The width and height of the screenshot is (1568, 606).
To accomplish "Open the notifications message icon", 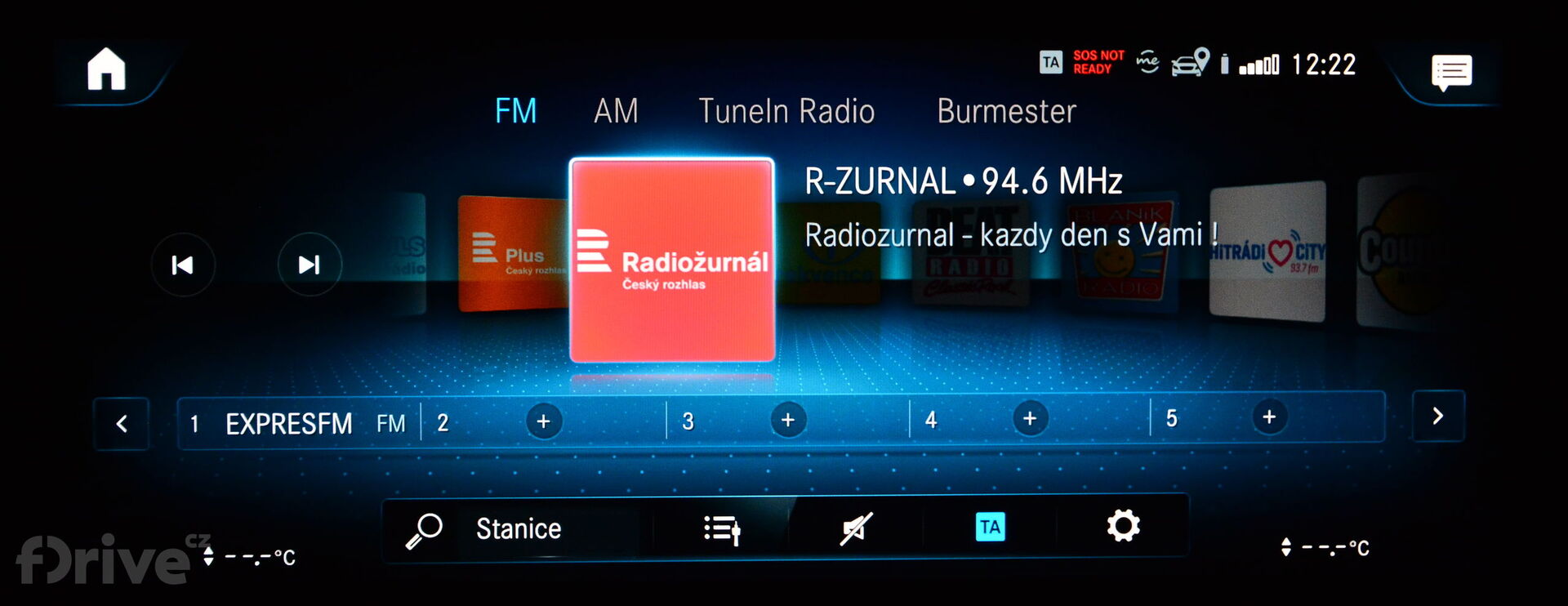I will [1451, 72].
